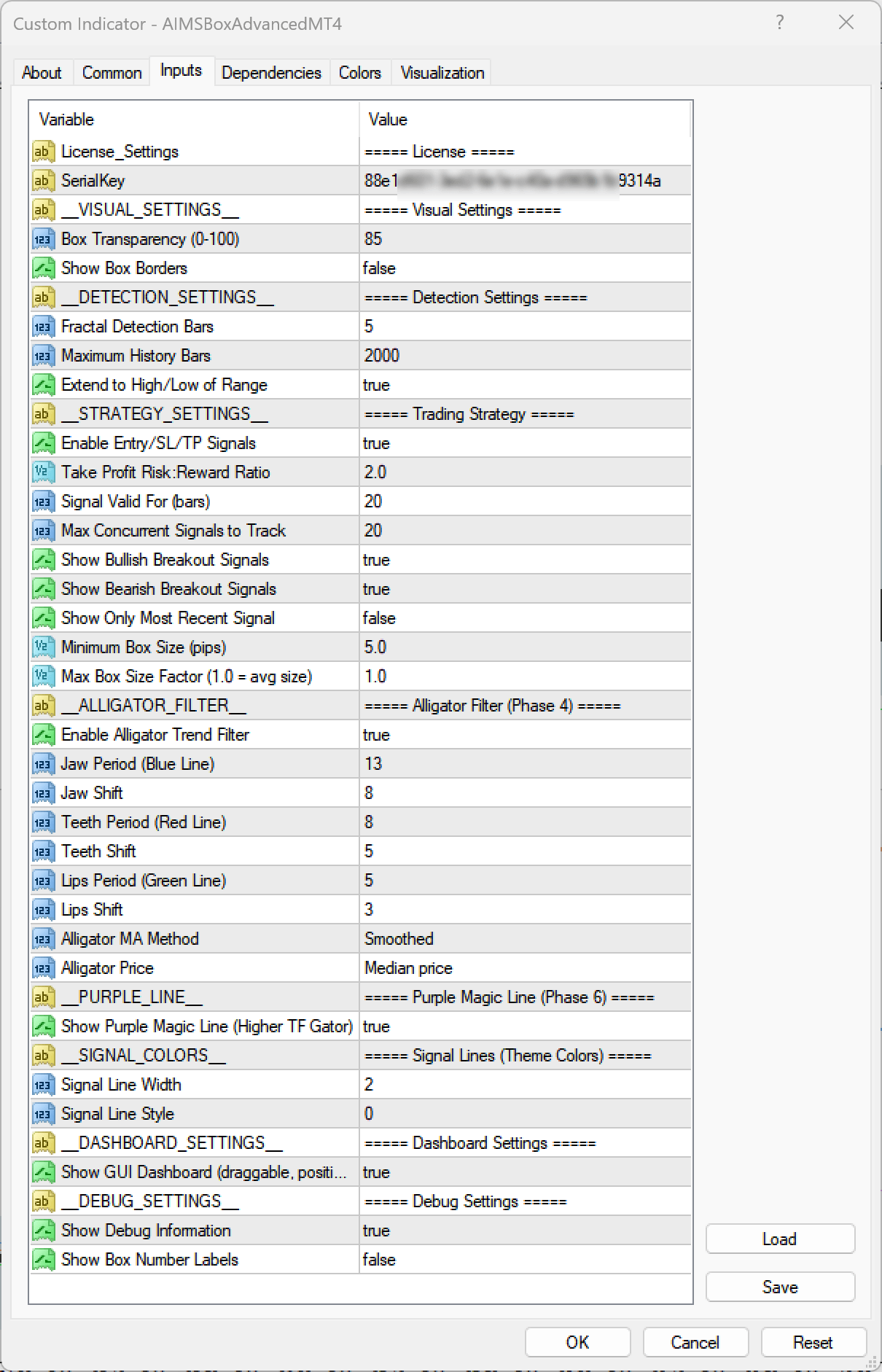This screenshot has height=1372, width=882.
Task: Click the bool icon beside Enable Entry/SL/TP Signals
Action: (x=44, y=443)
